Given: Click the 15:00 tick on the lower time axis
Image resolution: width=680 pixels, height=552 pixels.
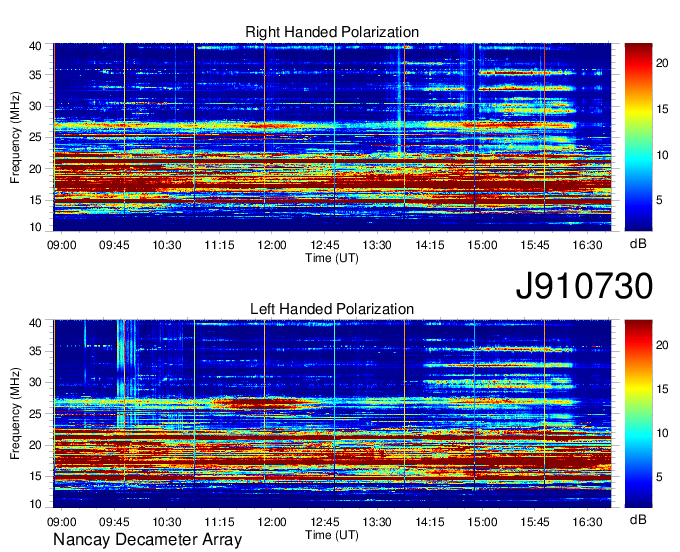Looking at the screenshot, I should point(482,522).
